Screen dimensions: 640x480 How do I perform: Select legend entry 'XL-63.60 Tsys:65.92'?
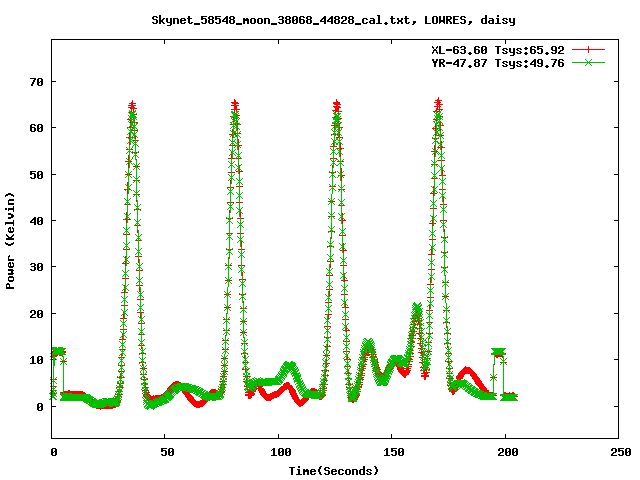pos(498,50)
